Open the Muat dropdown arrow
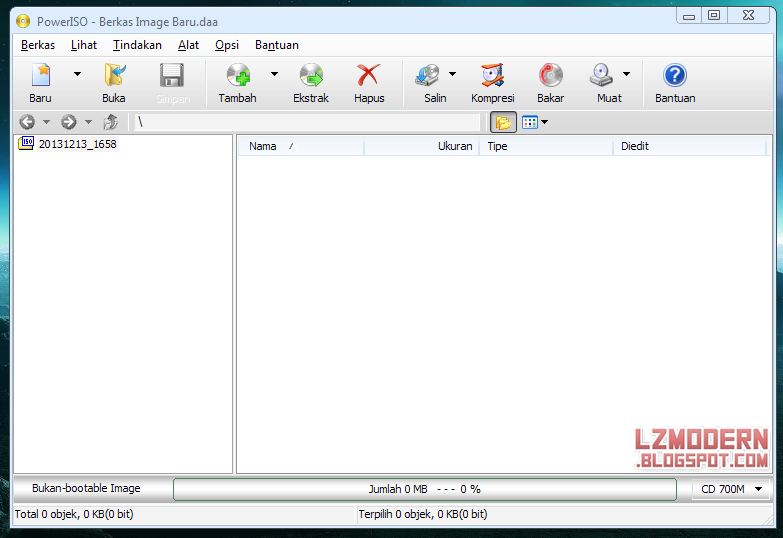This screenshot has height=538, width=783. (x=626, y=74)
